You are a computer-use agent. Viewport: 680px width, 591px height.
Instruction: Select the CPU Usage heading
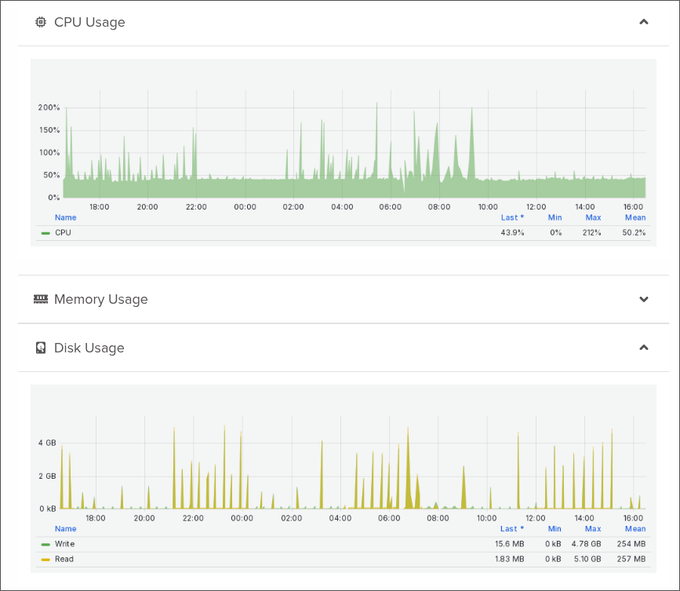pyautogui.click(x=89, y=22)
